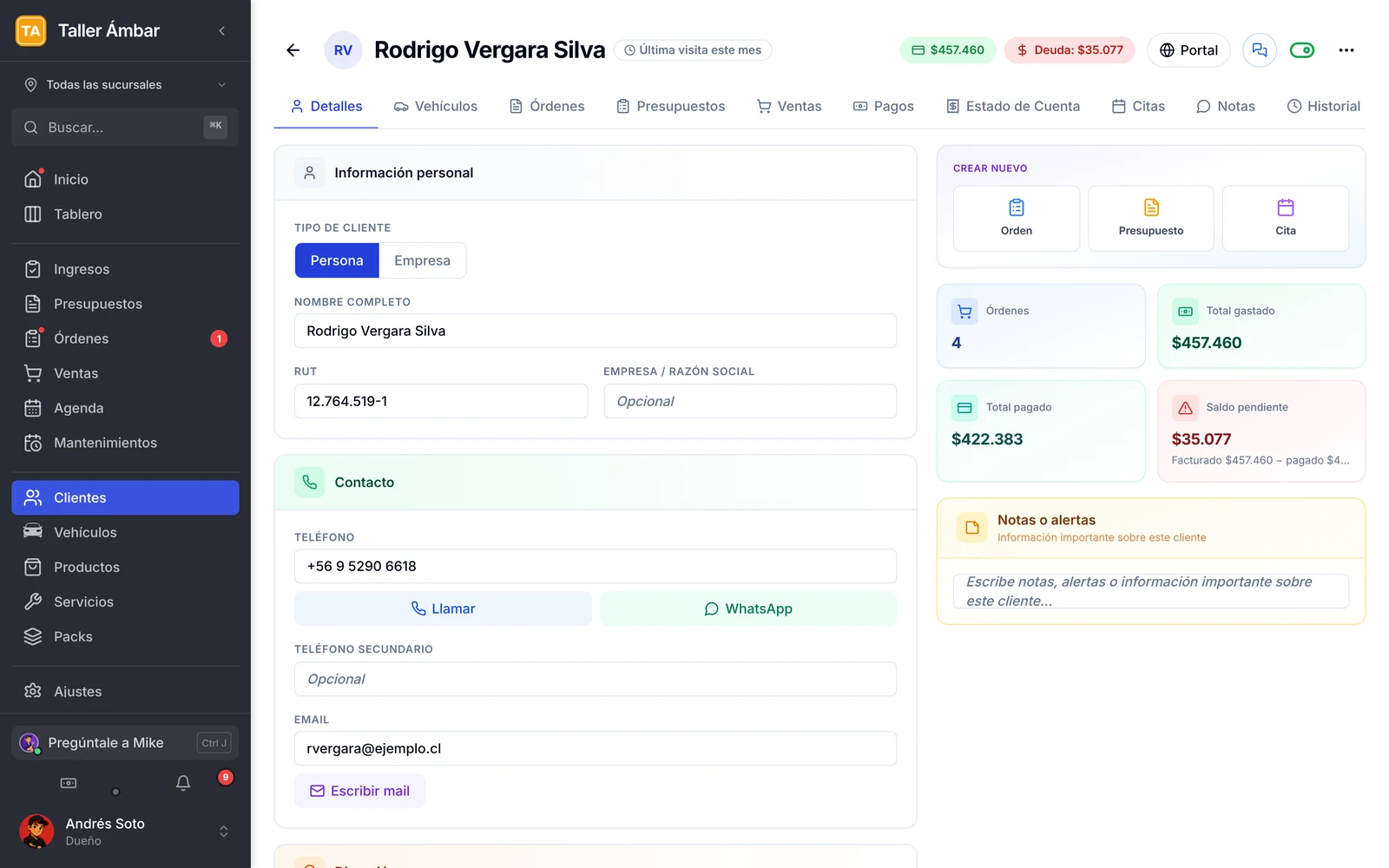Go to the Citas tab
Viewport: 1389px width, 868px height.
pyautogui.click(x=1138, y=106)
